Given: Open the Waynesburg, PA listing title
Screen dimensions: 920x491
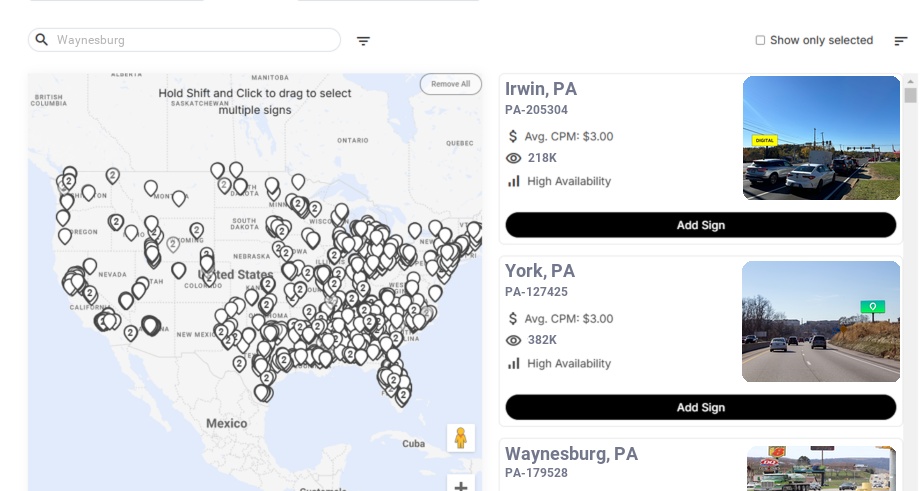Looking at the screenshot, I should (x=571, y=454).
